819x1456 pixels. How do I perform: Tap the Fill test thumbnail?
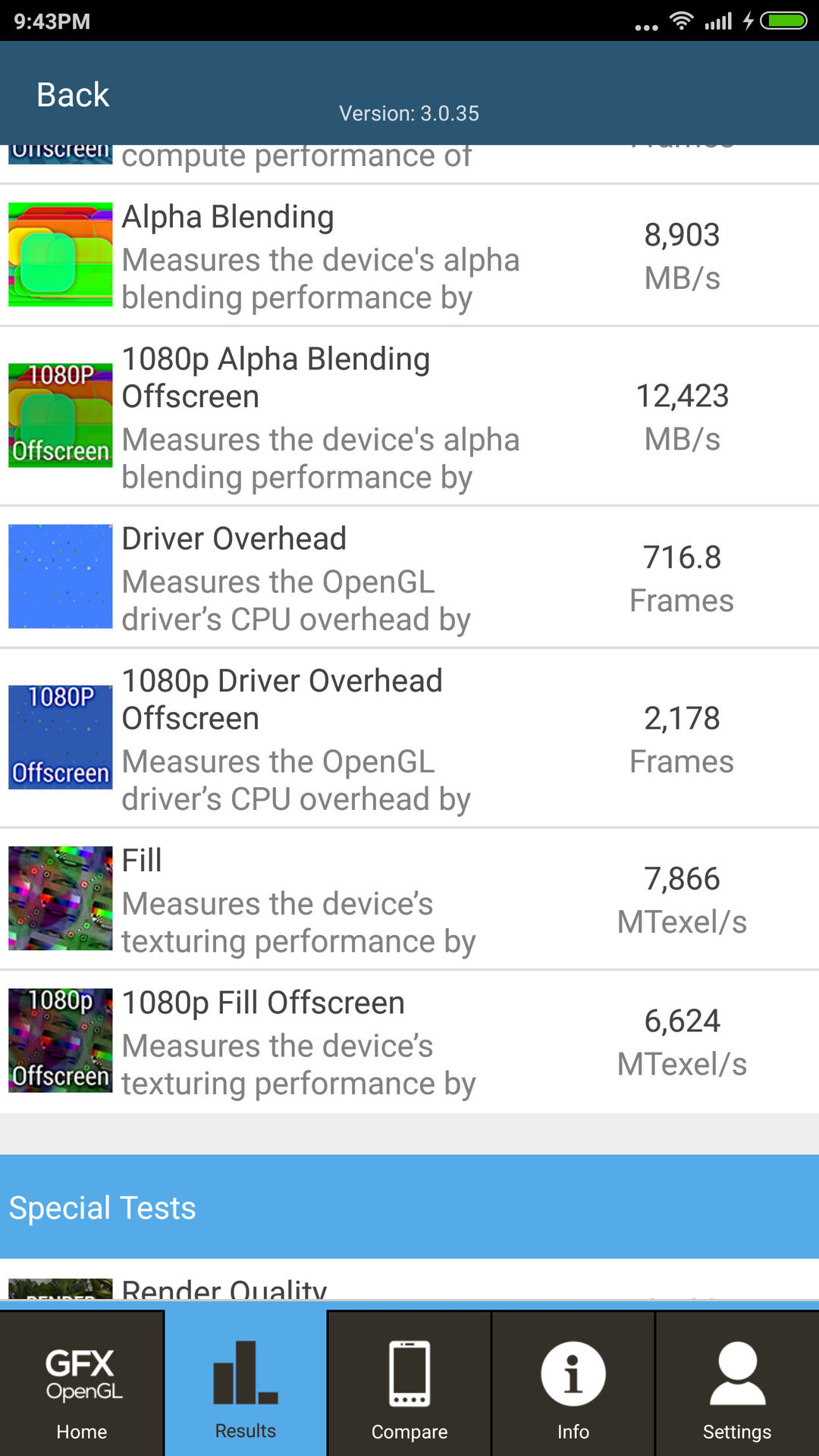click(x=61, y=899)
